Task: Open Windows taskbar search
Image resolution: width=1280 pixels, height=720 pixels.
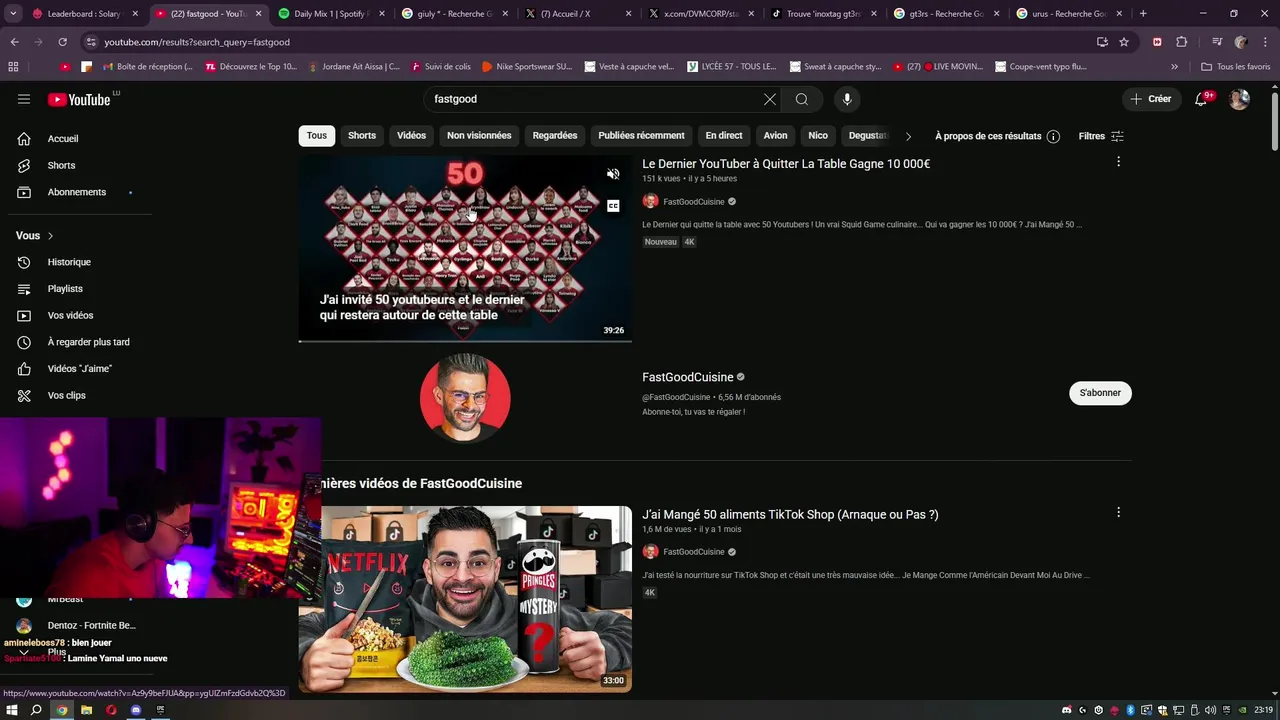Action: point(36,710)
